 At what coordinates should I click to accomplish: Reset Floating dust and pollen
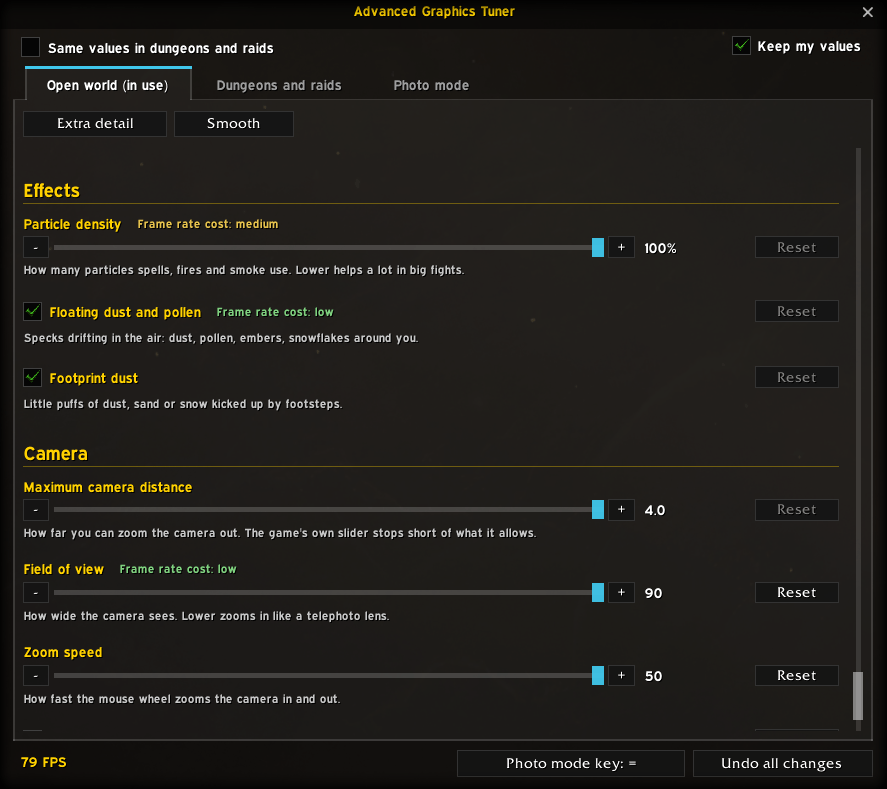pos(796,312)
